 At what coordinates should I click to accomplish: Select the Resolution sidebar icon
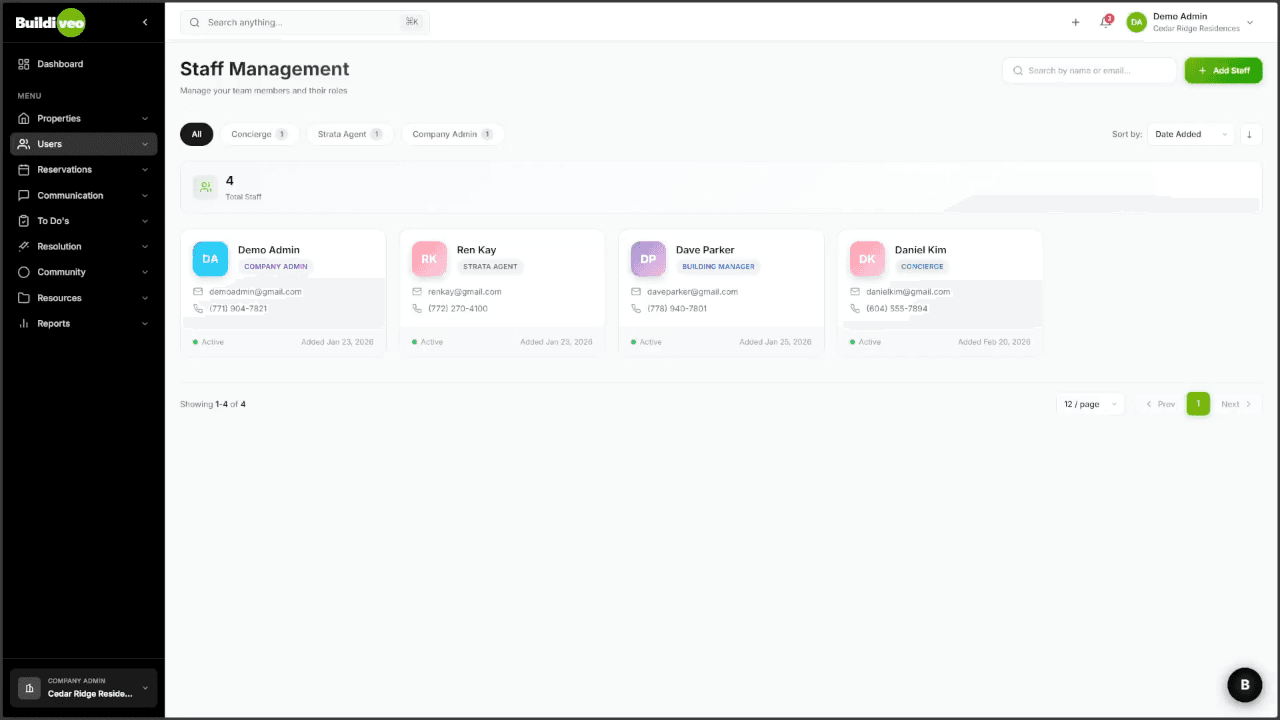[23, 246]
